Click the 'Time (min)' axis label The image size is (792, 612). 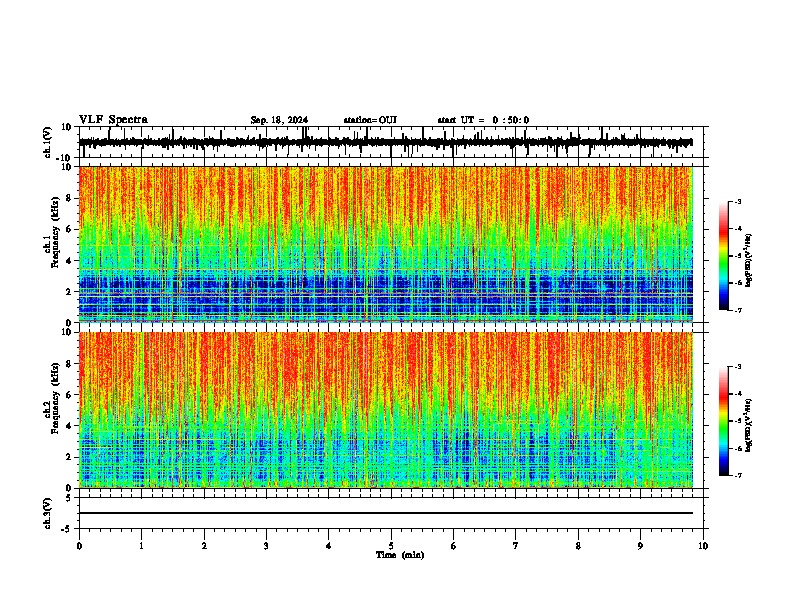tap(400, 555)
